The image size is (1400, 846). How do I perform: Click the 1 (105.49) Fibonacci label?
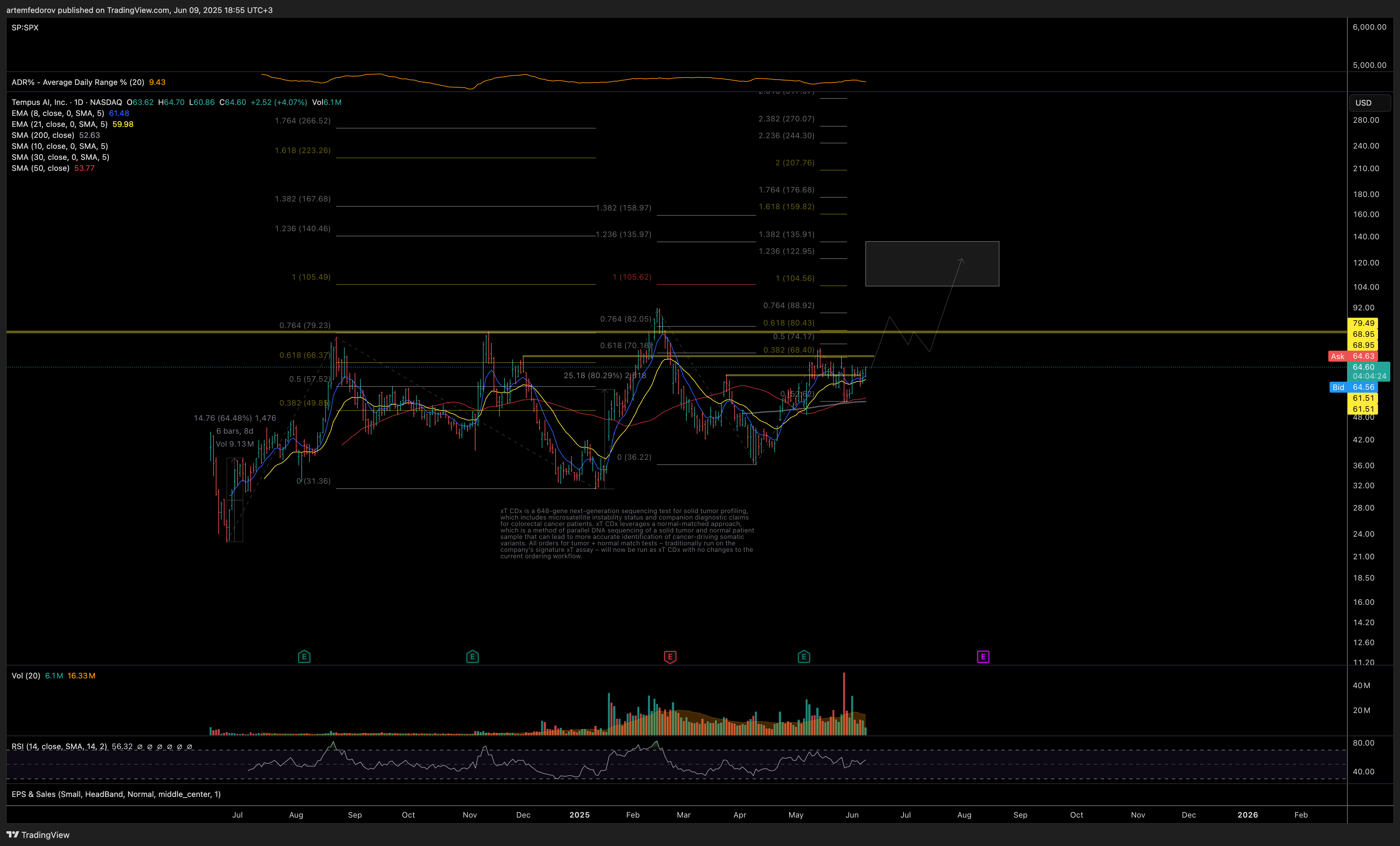(311, 277)
